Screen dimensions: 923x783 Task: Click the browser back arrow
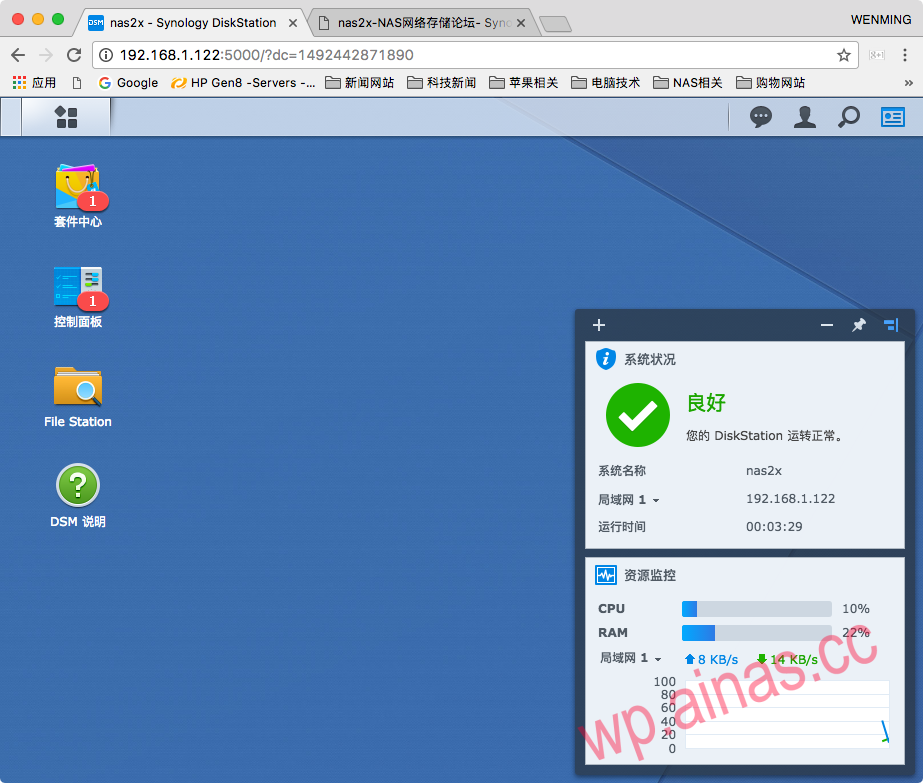point(18,55)
